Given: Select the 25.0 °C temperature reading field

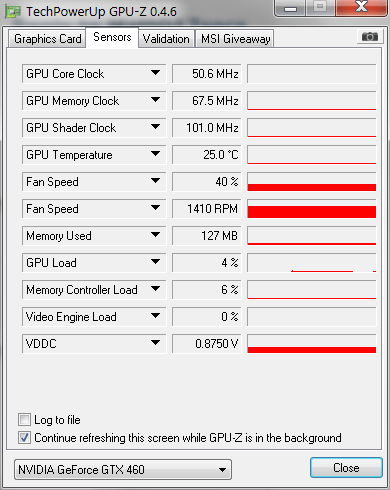Looking at the screenshot, I should 207,155.
